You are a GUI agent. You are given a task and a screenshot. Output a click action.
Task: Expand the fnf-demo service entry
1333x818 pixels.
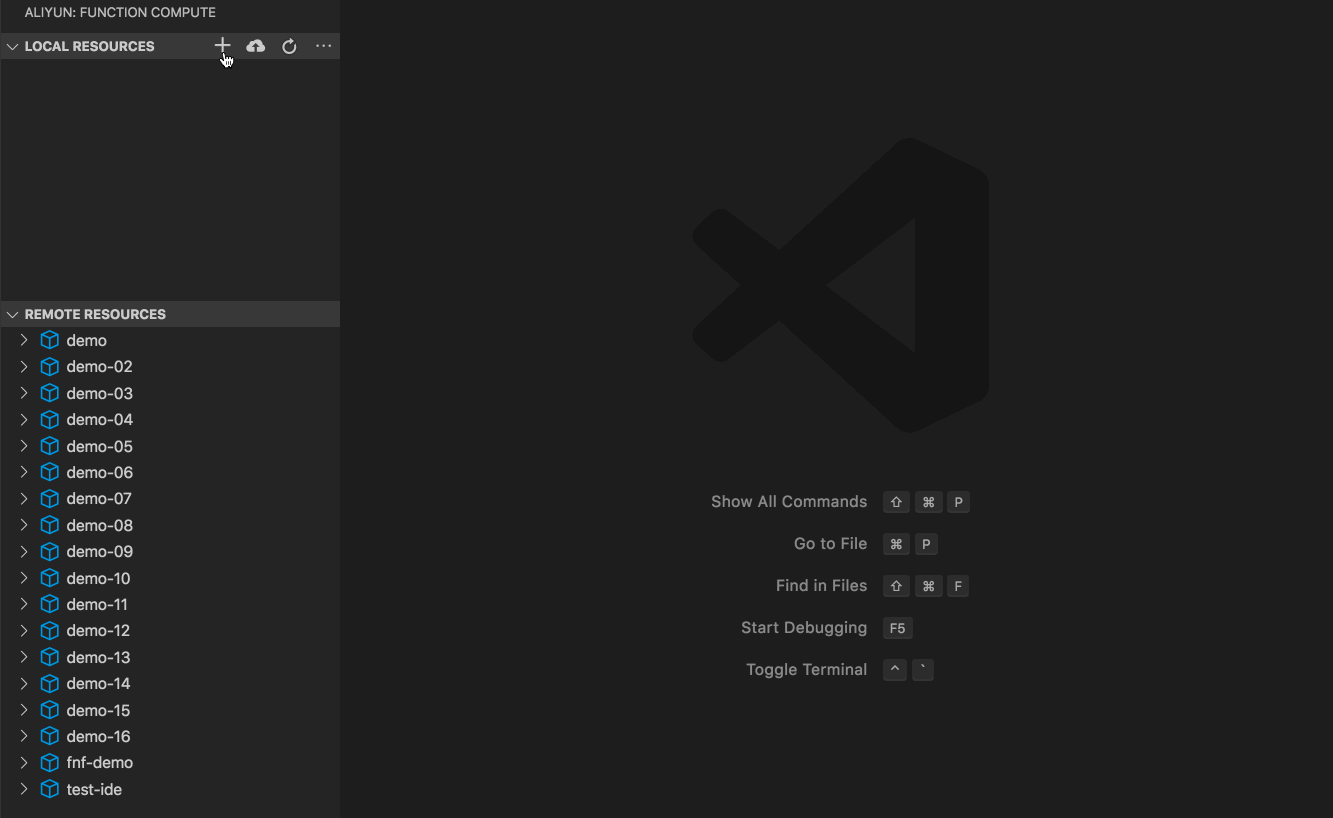pos(24,762)
